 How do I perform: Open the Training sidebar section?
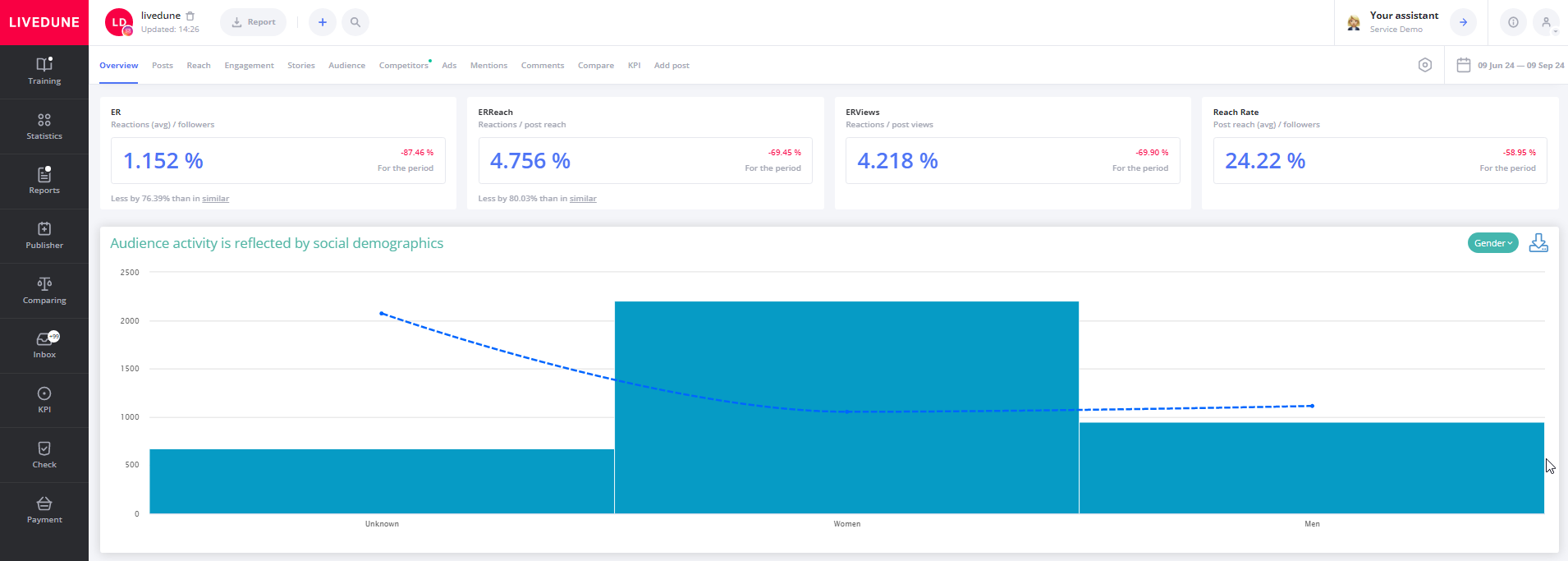[x=44, y=71]
